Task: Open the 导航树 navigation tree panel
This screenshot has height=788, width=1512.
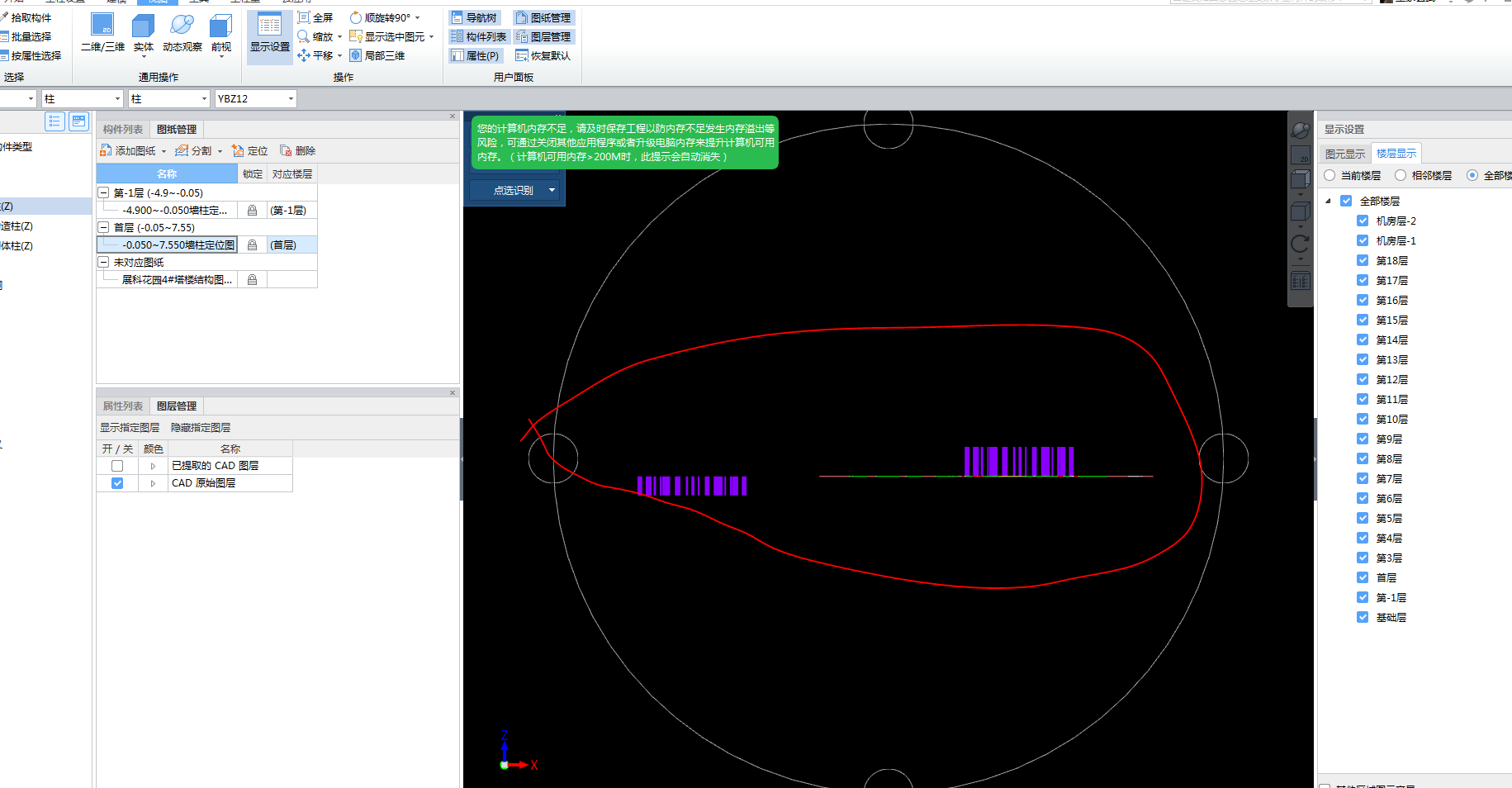Action: point(475,17)
